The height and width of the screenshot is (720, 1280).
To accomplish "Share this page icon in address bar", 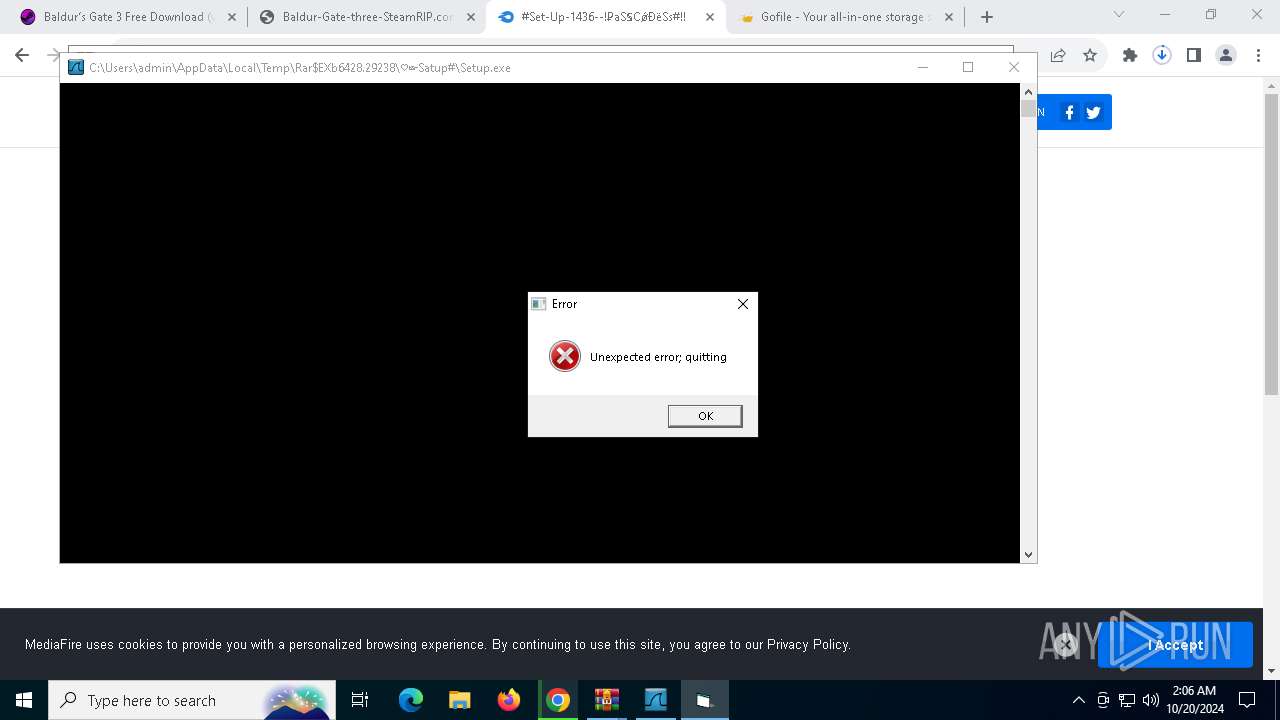I will [1058, 56].
